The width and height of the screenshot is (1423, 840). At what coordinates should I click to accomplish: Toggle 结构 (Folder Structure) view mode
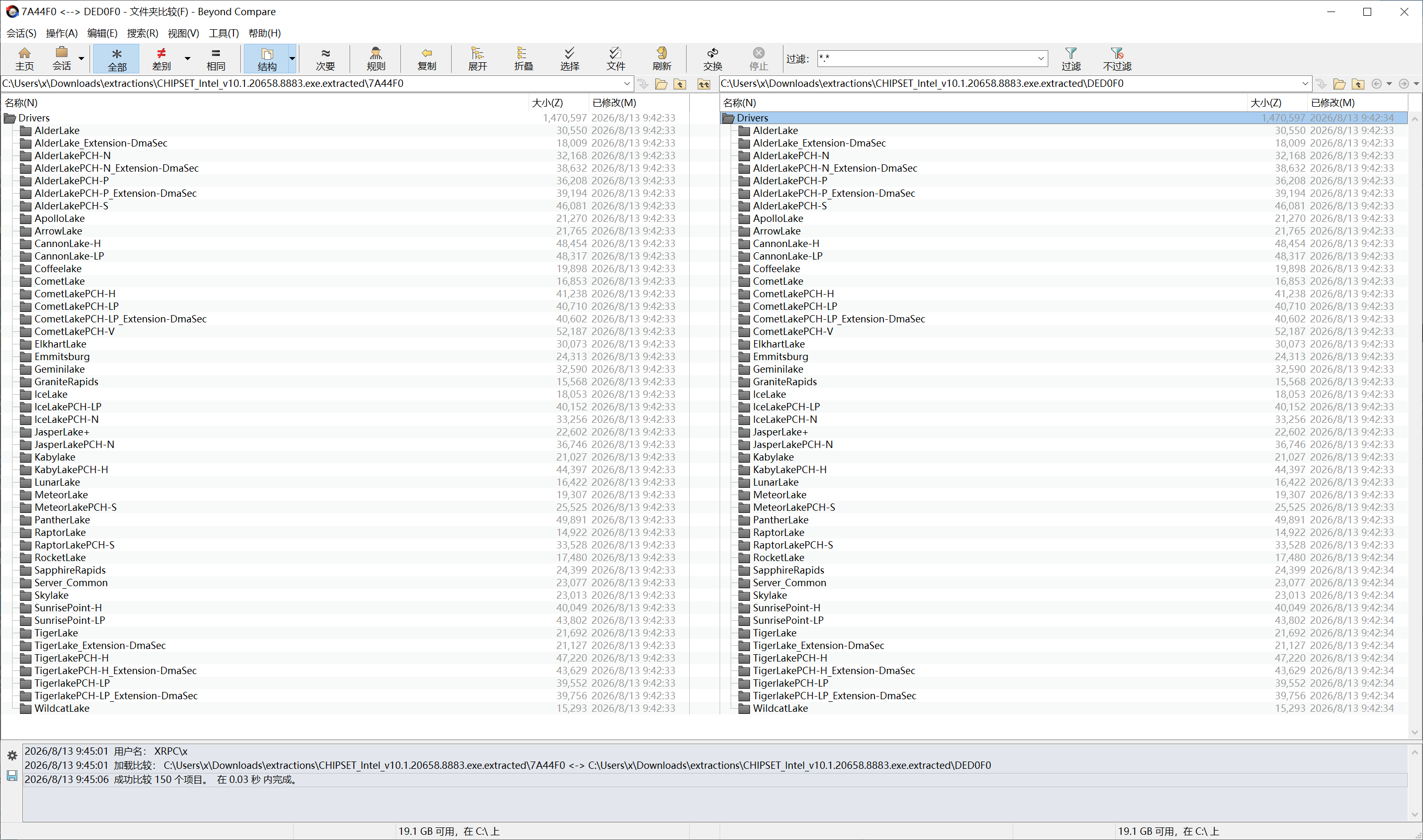(x=266, y=59)
